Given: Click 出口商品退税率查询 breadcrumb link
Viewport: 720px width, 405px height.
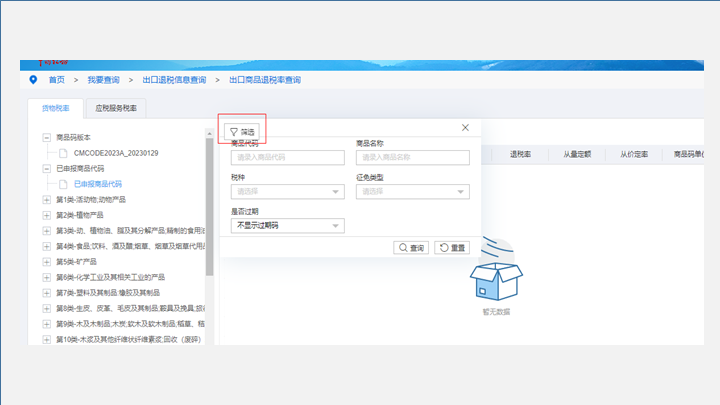Looking at the screenshot, I should point(265,80).
